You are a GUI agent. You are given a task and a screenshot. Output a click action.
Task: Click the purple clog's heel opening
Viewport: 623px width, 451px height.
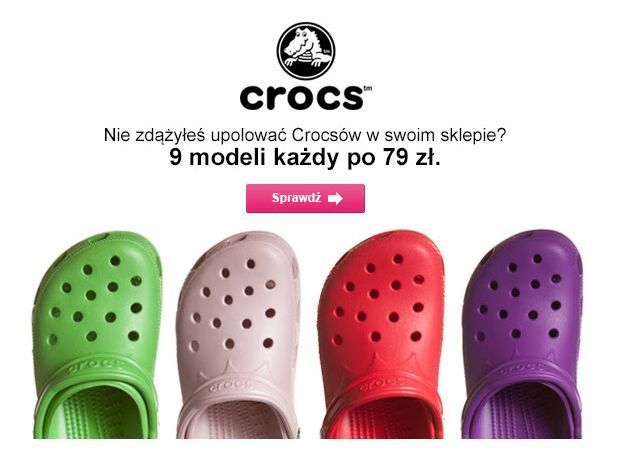(x=522, y=413)
